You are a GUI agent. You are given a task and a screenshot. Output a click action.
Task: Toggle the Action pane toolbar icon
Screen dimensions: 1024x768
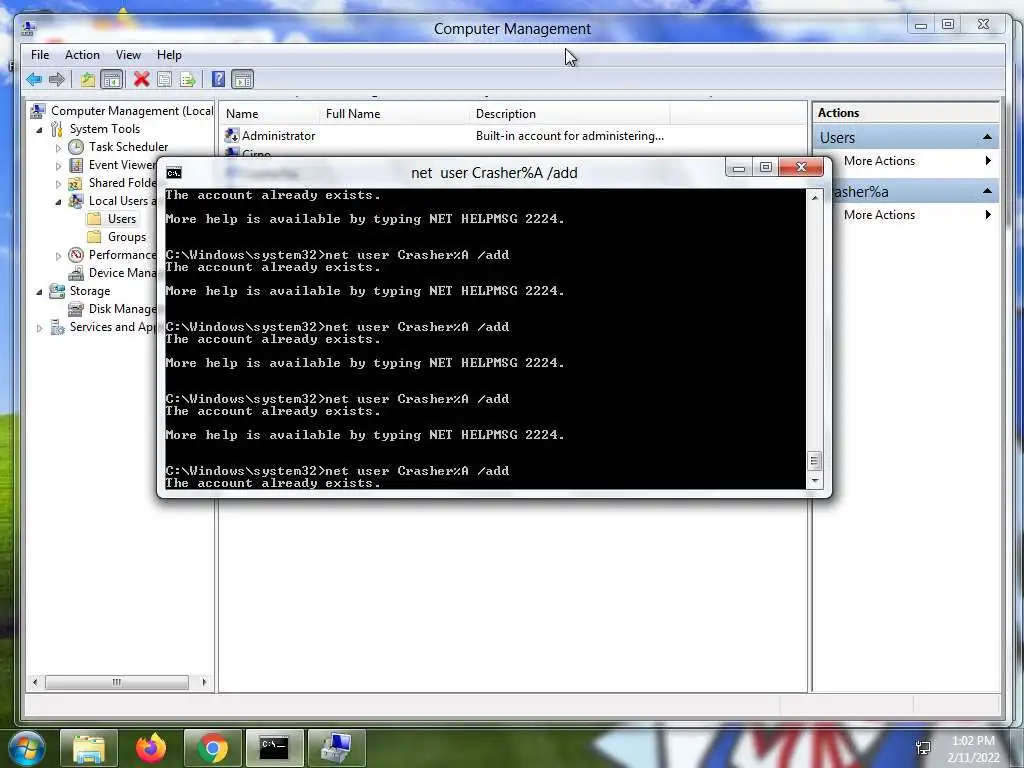click(242, 80)
